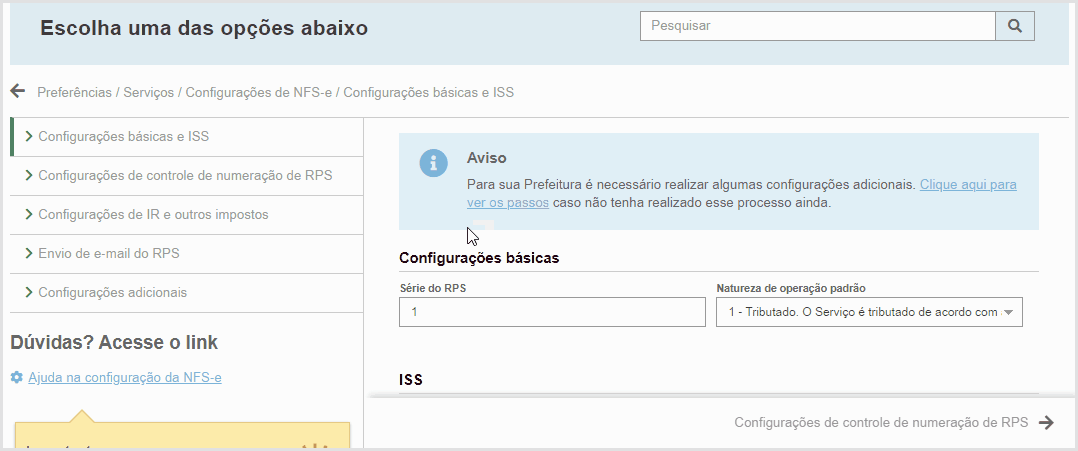Open Natureza de operação padrão dropdown

point(869,312)
